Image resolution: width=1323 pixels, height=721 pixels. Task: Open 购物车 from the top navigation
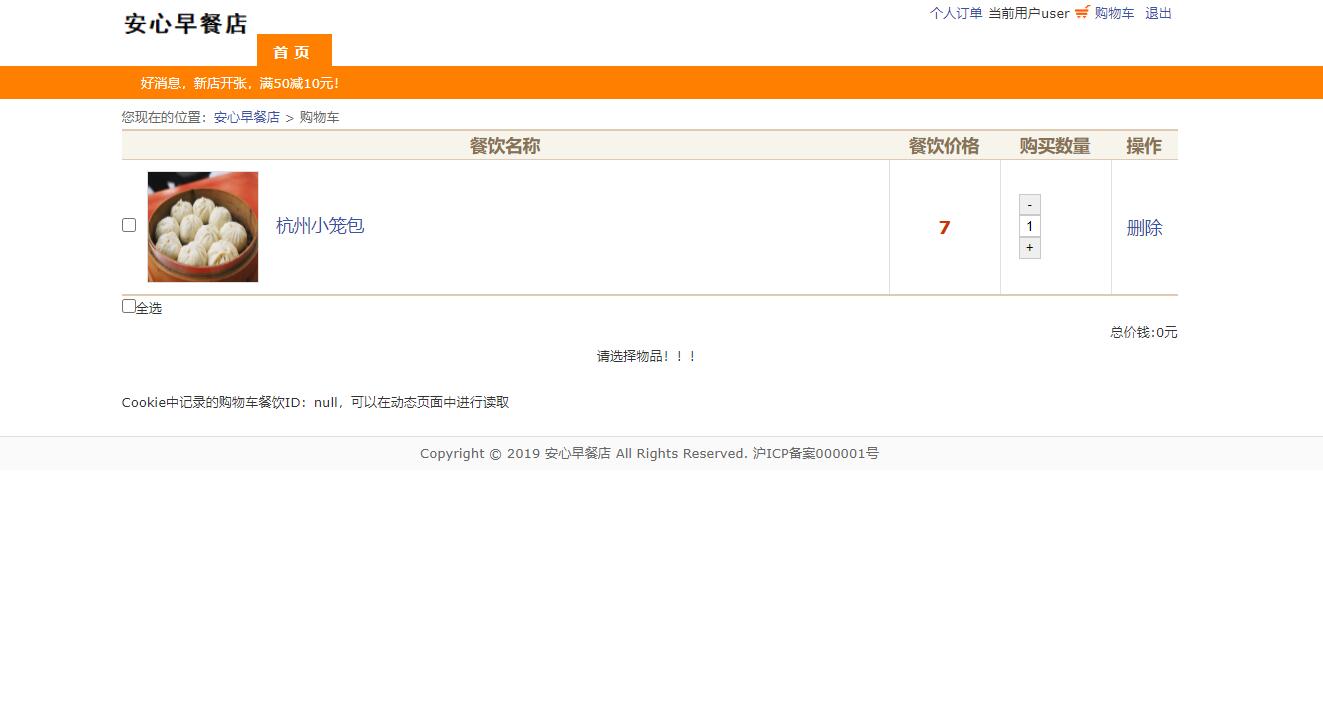click(x=1113, y=13)
